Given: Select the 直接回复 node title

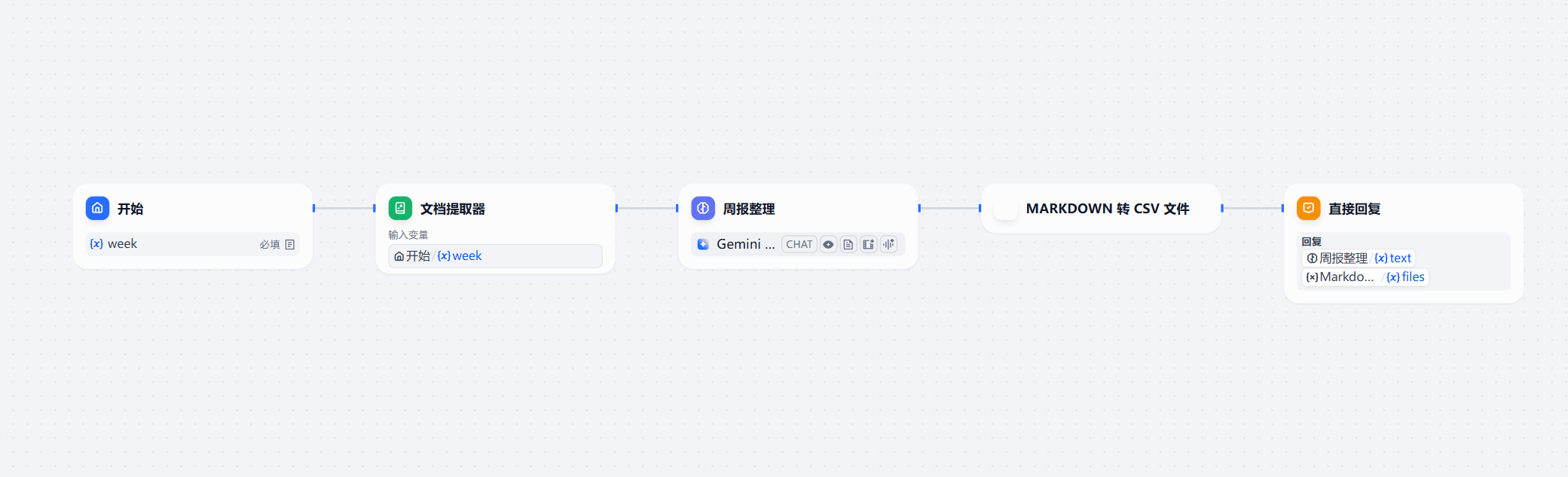Looking at the screenshot, I should point(1354,209).
